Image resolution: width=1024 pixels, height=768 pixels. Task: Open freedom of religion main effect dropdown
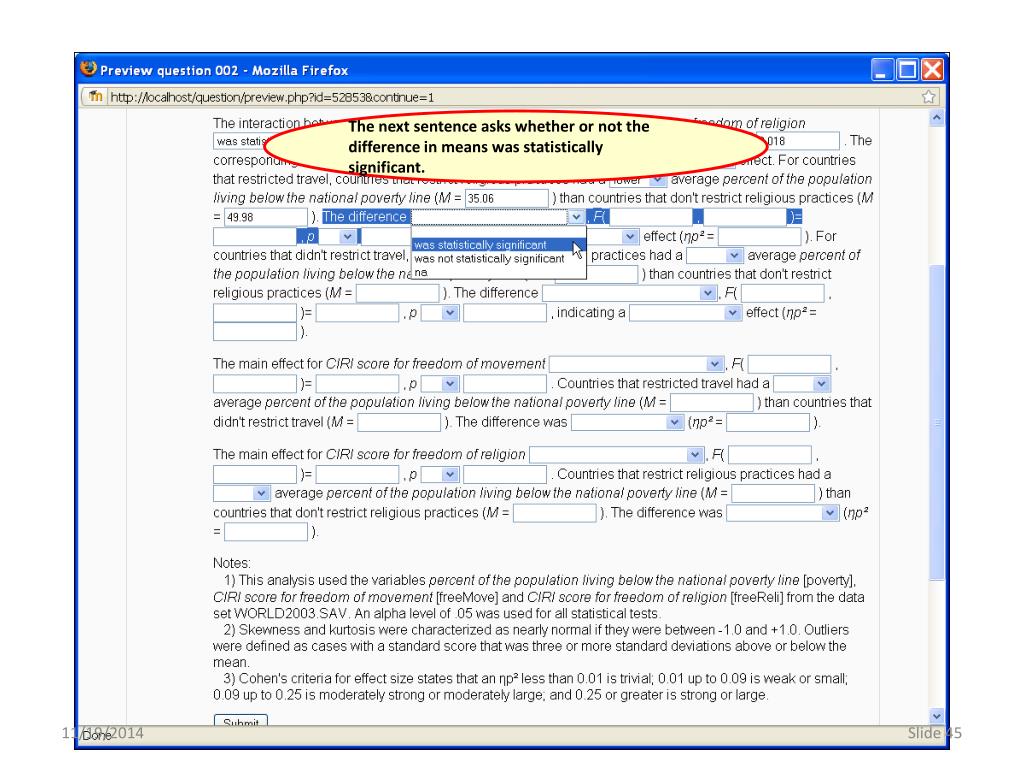[x=616, y=455]
